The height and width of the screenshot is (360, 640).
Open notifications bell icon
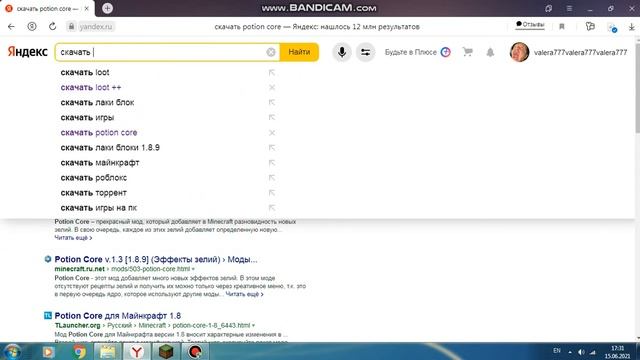pyautogui.click(x=490, y=52)
